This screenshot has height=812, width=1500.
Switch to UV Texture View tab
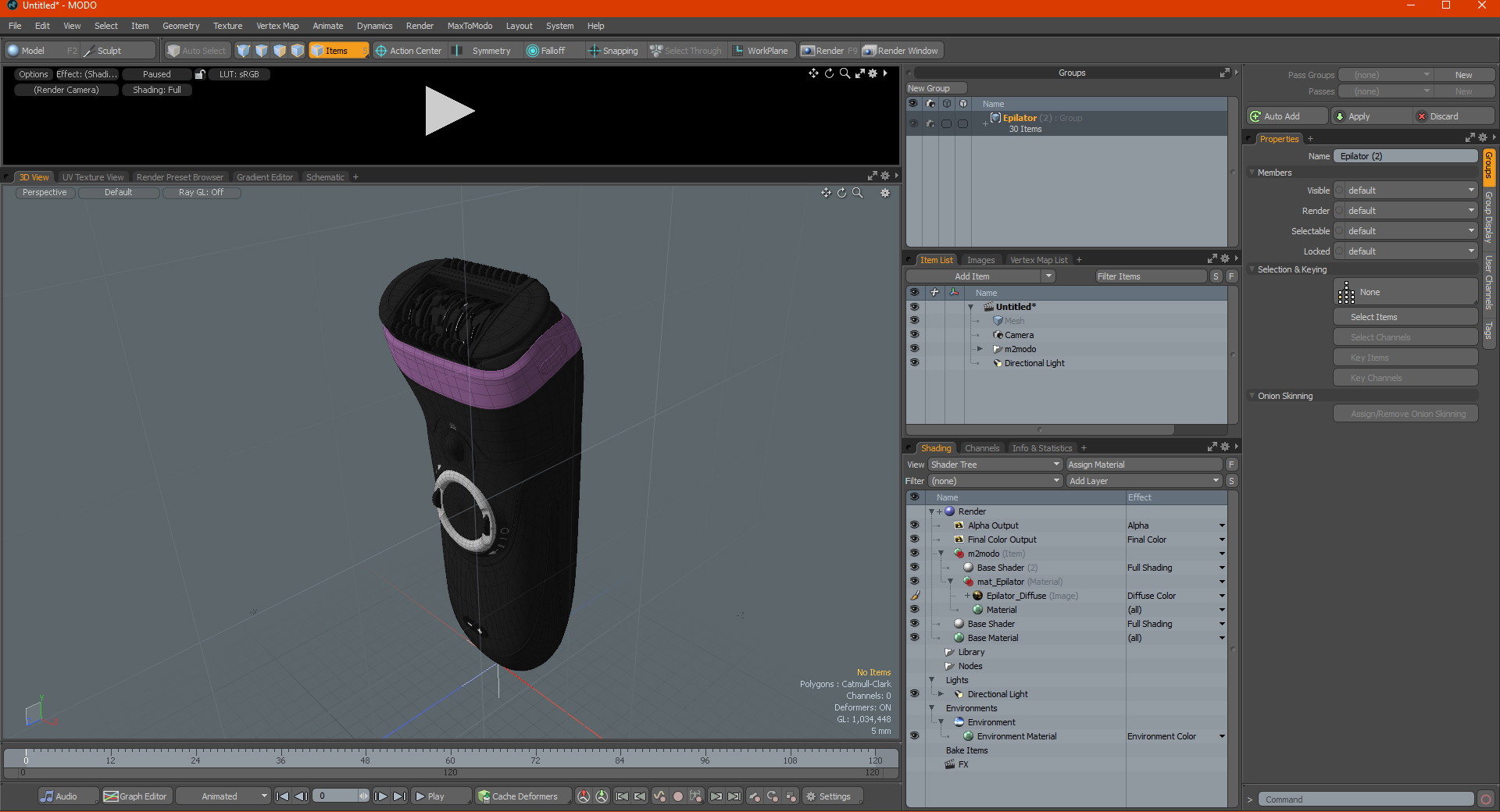(x=93, y=177)
